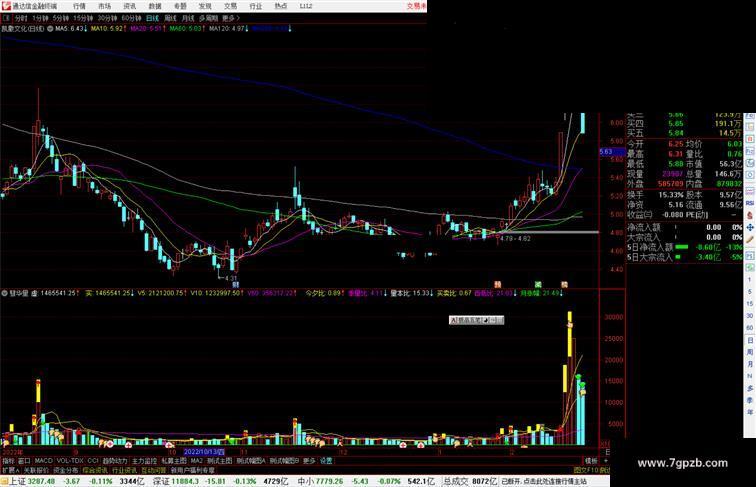The height and width of the screenshot is (487, 756).
Task: Click round icon beside 量 indicator label
Action: tap(4, 293)
